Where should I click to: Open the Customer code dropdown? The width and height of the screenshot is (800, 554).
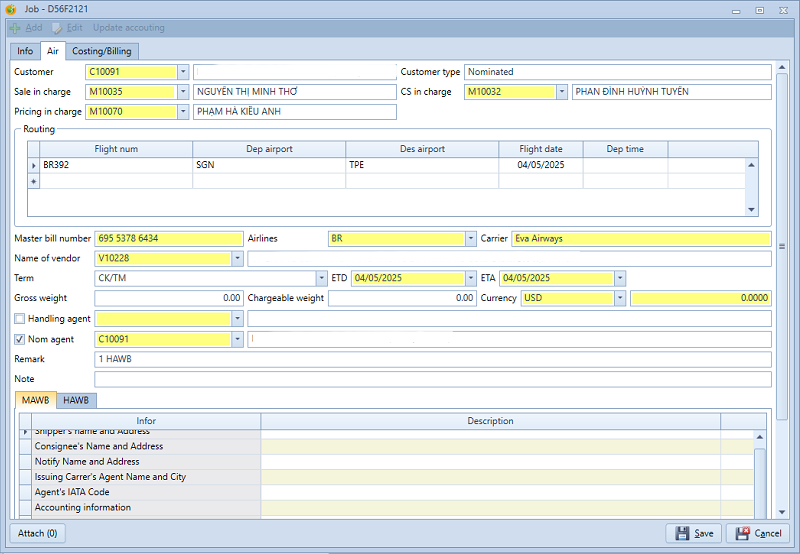coord(183,72)
